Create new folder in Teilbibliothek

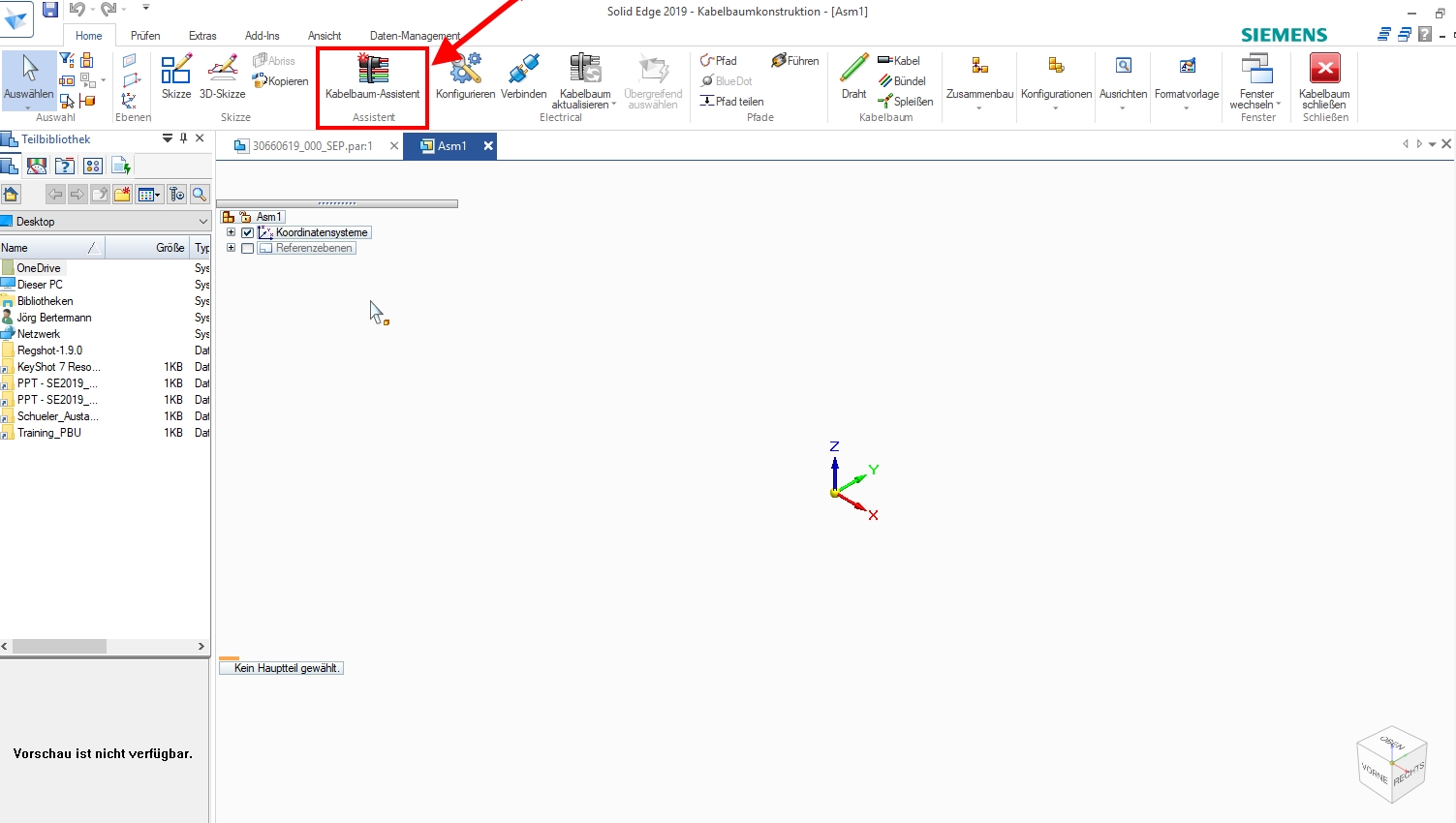(122, 194)
